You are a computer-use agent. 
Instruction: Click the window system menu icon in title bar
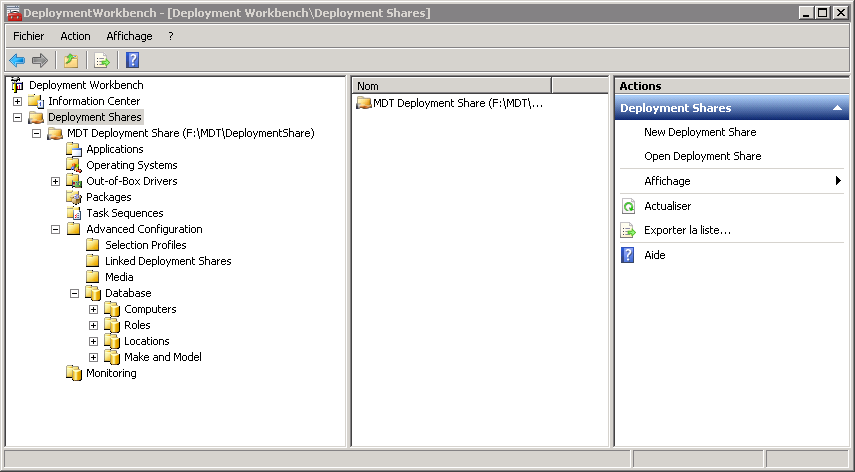pos(14,13)
